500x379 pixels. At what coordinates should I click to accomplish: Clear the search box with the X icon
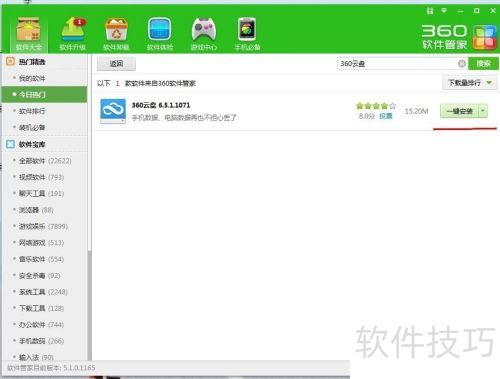click(x=462, y=63)
